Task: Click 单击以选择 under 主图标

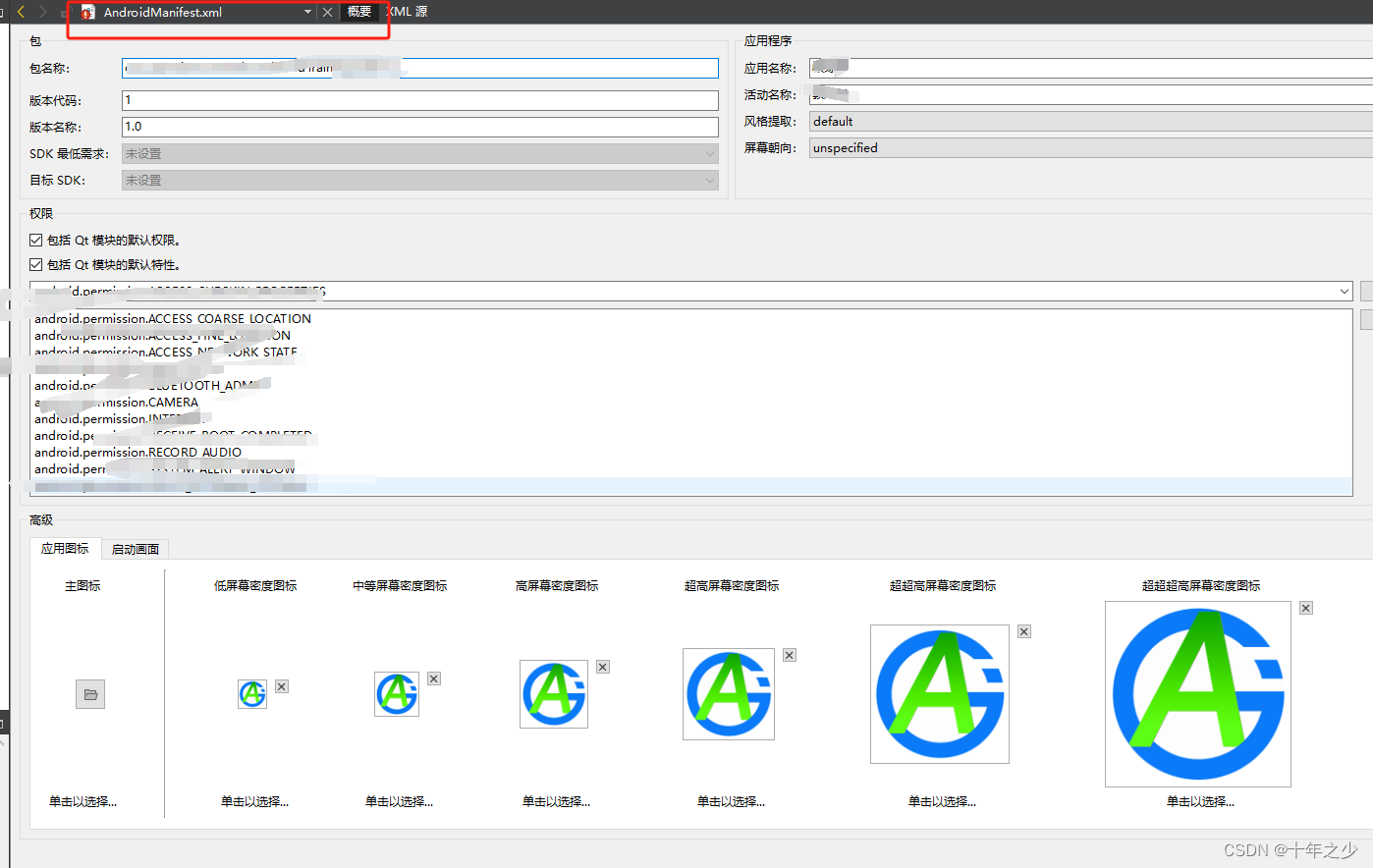Action: 82,801
